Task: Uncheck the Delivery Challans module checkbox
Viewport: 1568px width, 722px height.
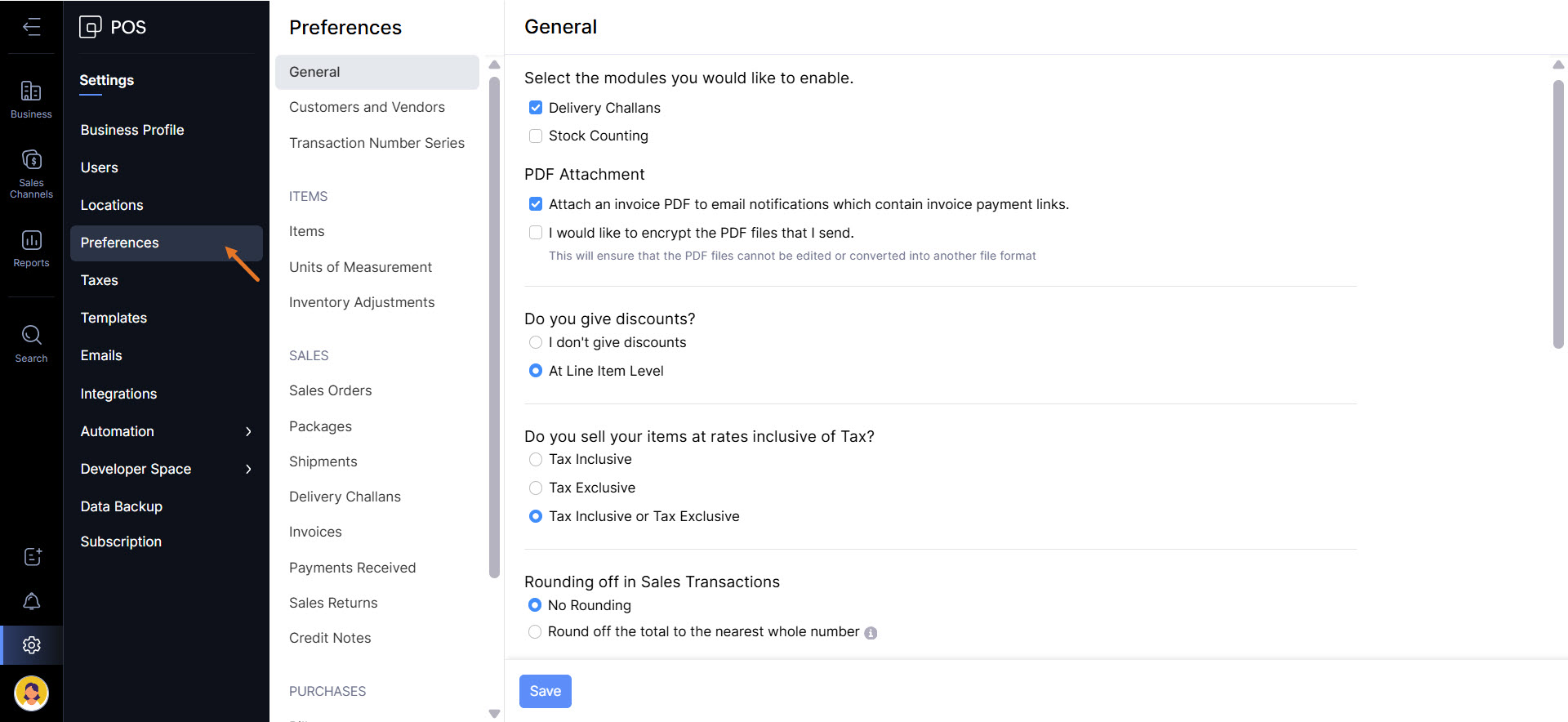Action: pos(536,108)
